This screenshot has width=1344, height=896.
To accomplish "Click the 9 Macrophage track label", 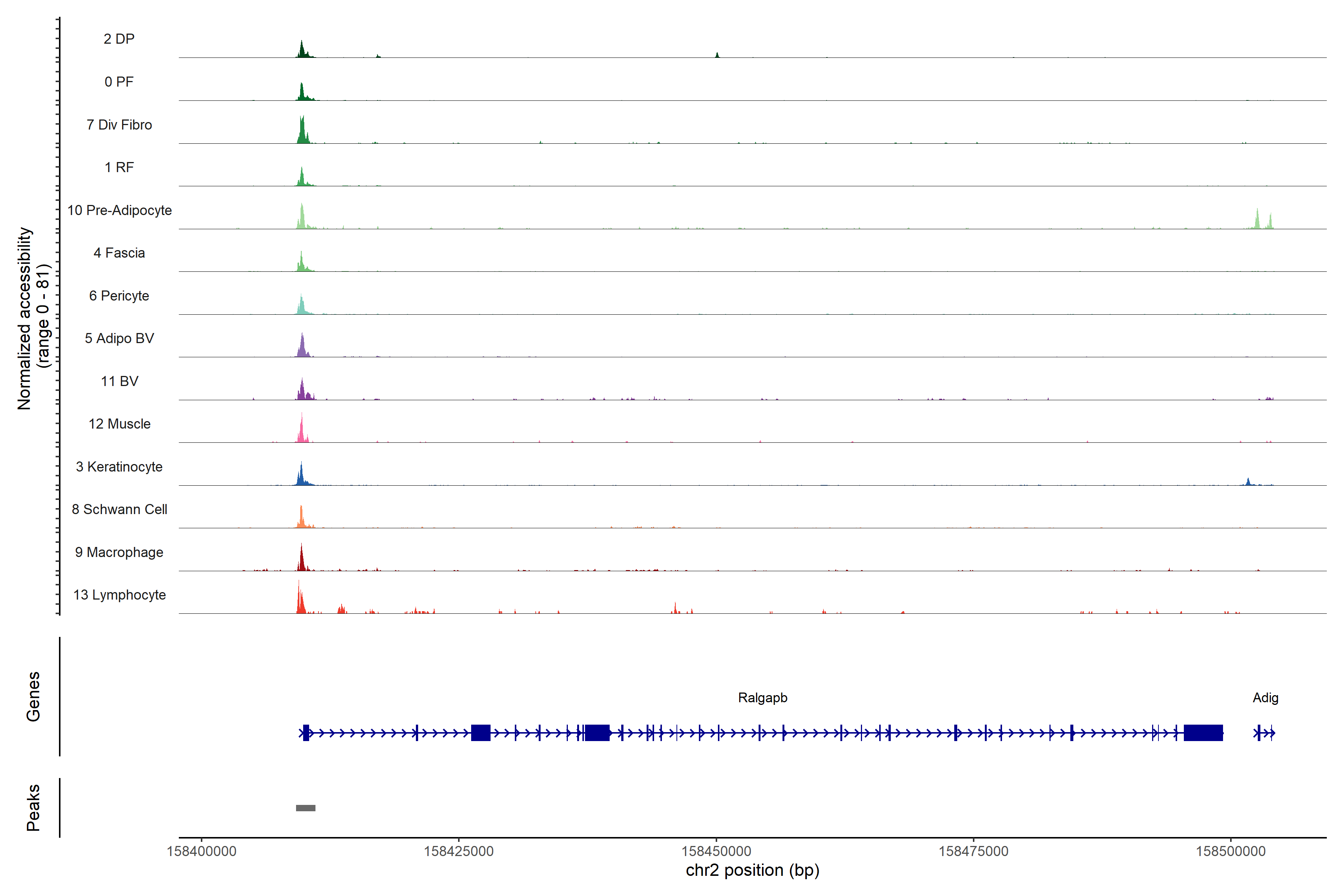I will 119,552.
